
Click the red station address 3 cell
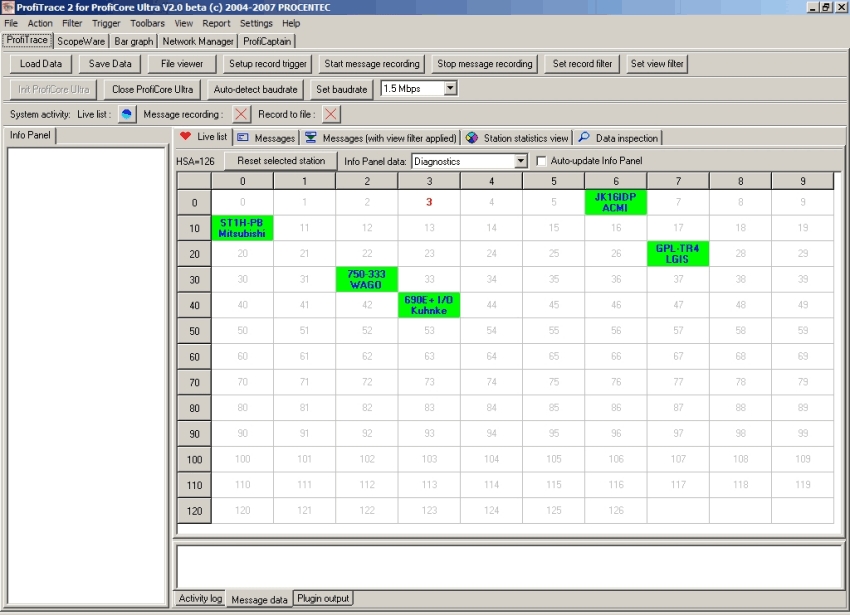click(429, 202)
